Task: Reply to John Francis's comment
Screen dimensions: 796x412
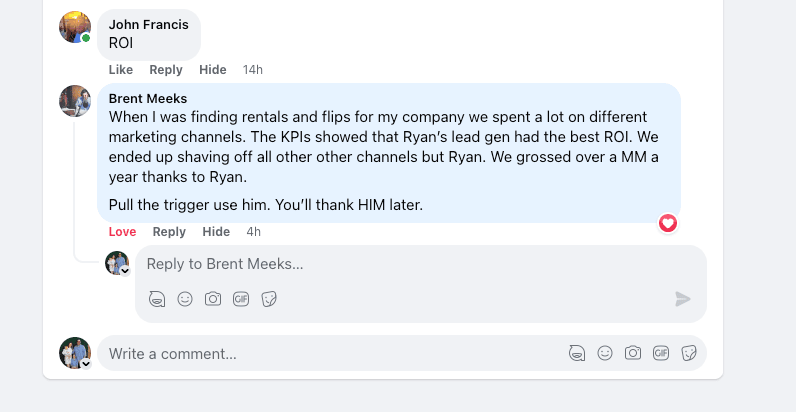Action: (166, 70)
